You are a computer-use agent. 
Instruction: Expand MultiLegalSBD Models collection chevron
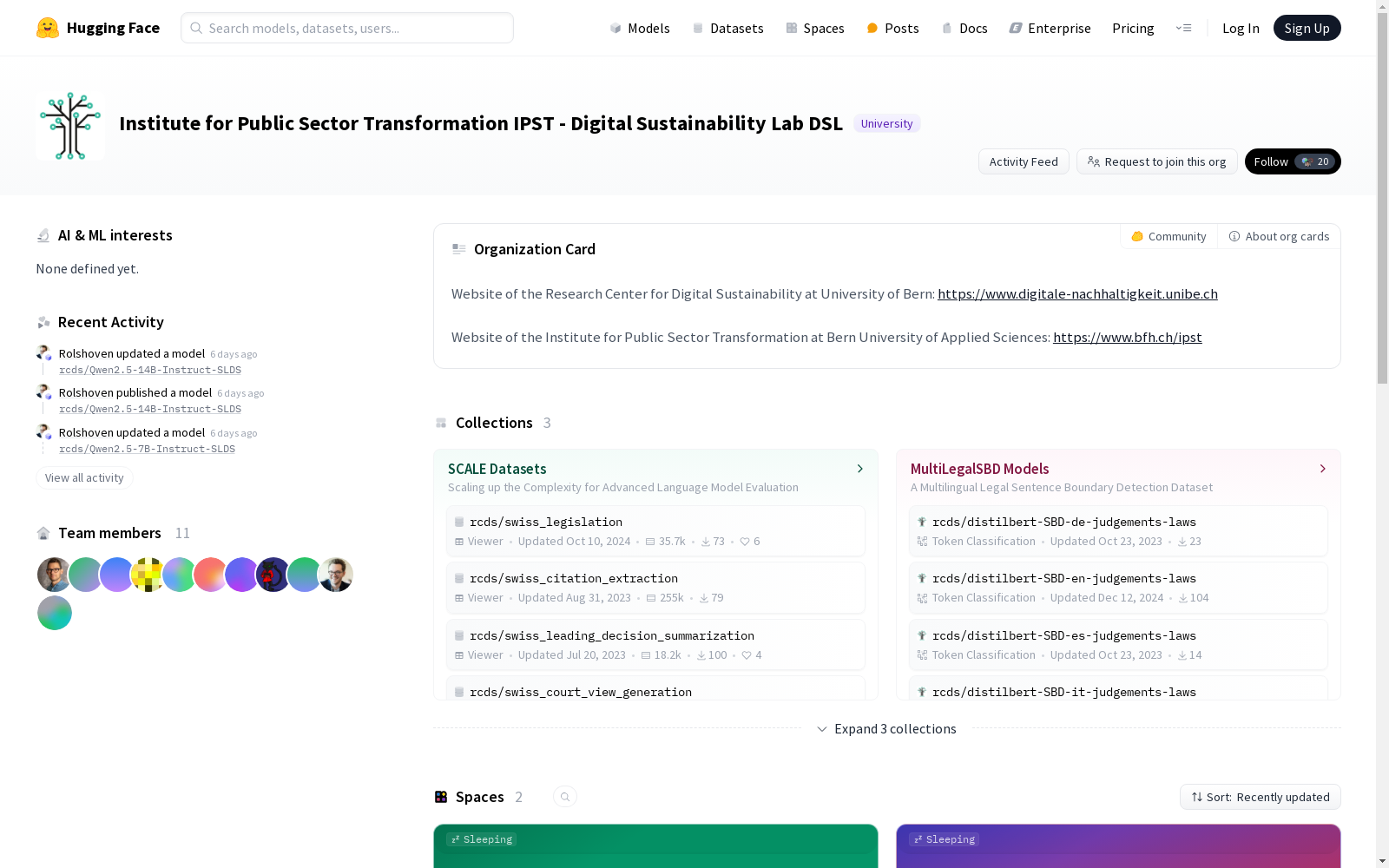click(x=1323, y=469)
